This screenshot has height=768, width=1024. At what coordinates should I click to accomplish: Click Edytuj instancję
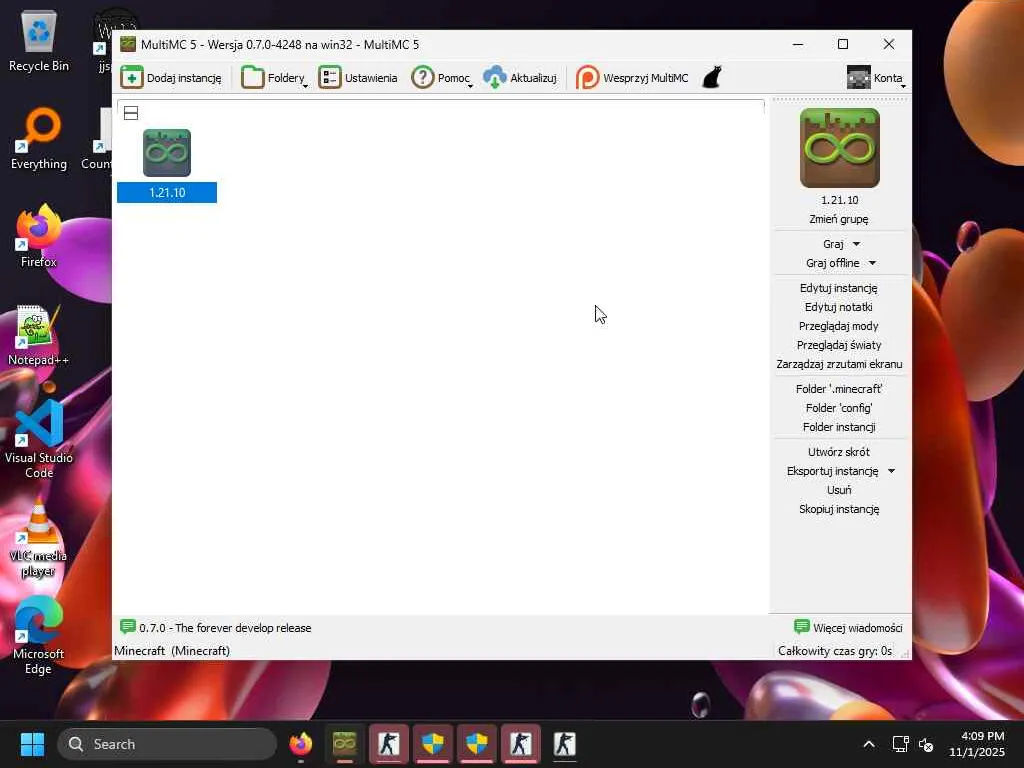point(839,288)
